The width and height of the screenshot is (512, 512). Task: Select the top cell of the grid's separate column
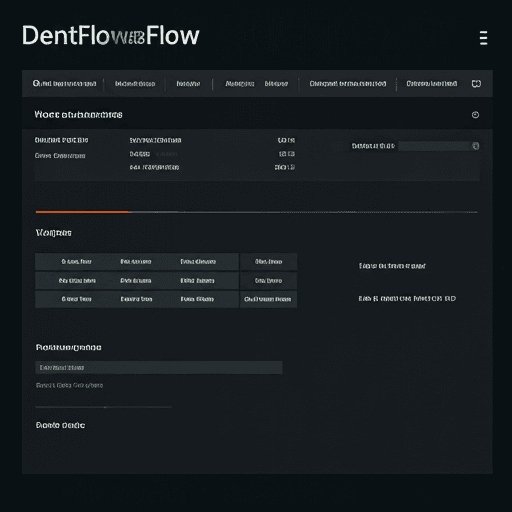tap(268, 262)
